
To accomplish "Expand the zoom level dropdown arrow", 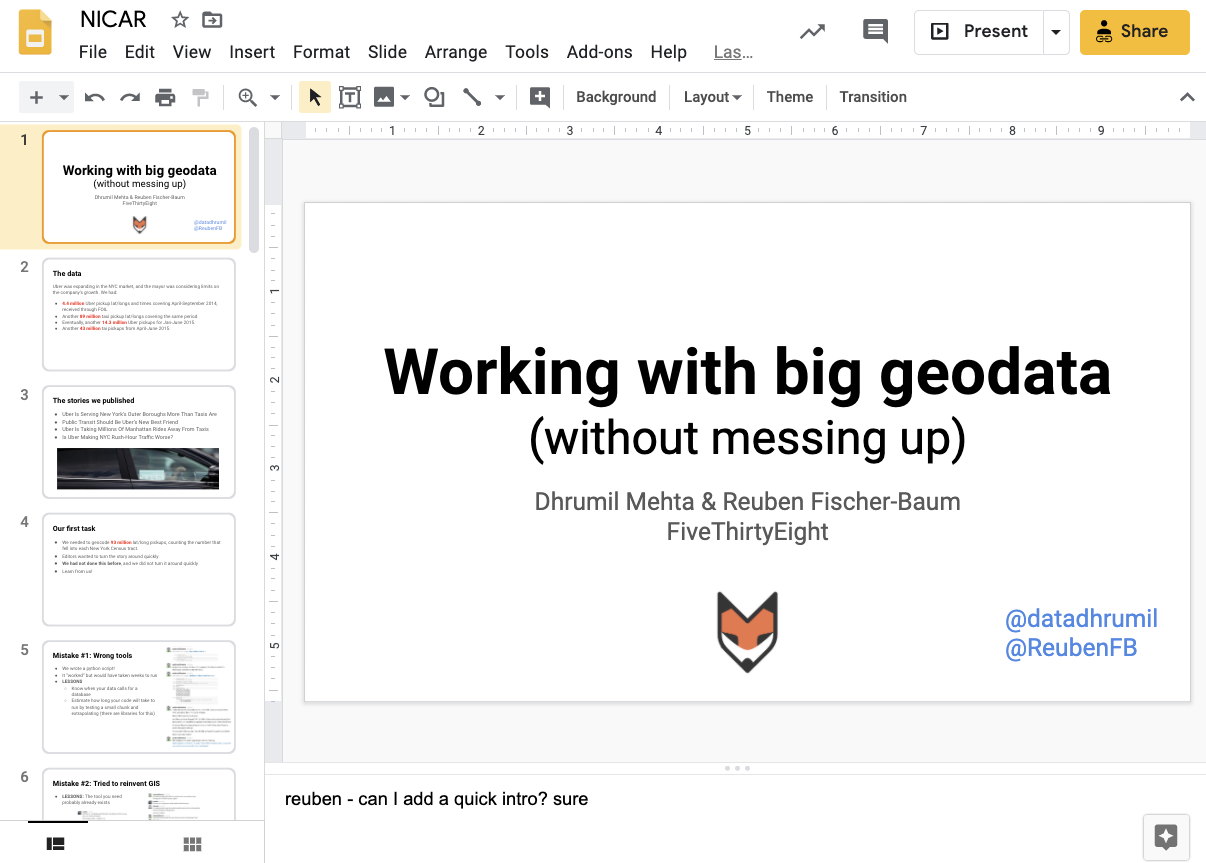I will (x=274, y=97).
